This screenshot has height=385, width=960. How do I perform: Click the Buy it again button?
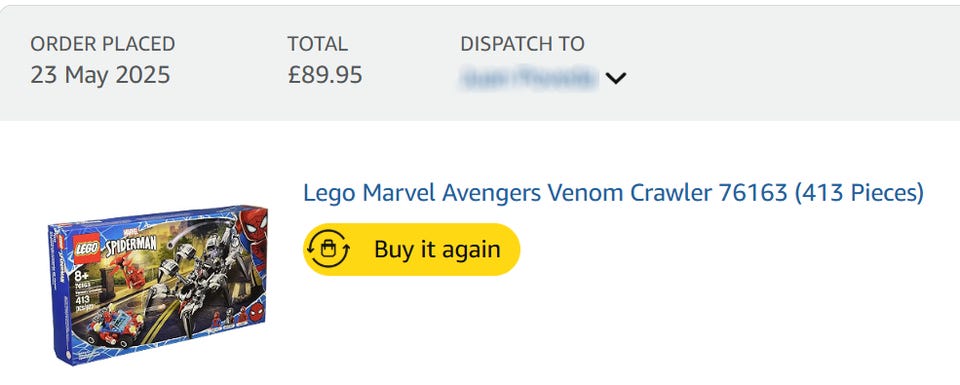pyautogui.click(x=411, y=250)
